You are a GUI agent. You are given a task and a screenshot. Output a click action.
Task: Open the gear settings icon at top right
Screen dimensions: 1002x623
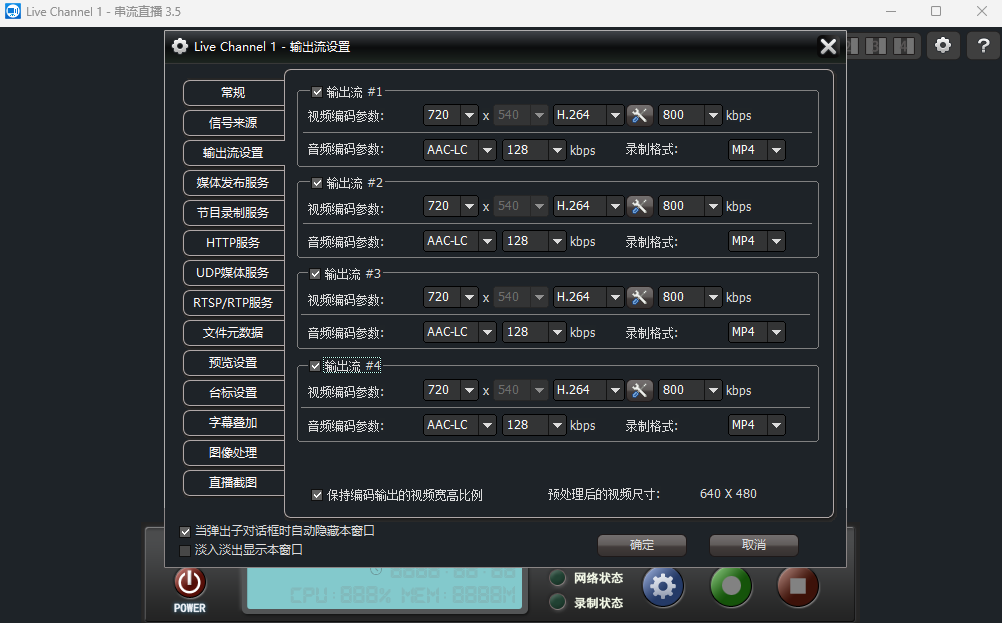943,45
